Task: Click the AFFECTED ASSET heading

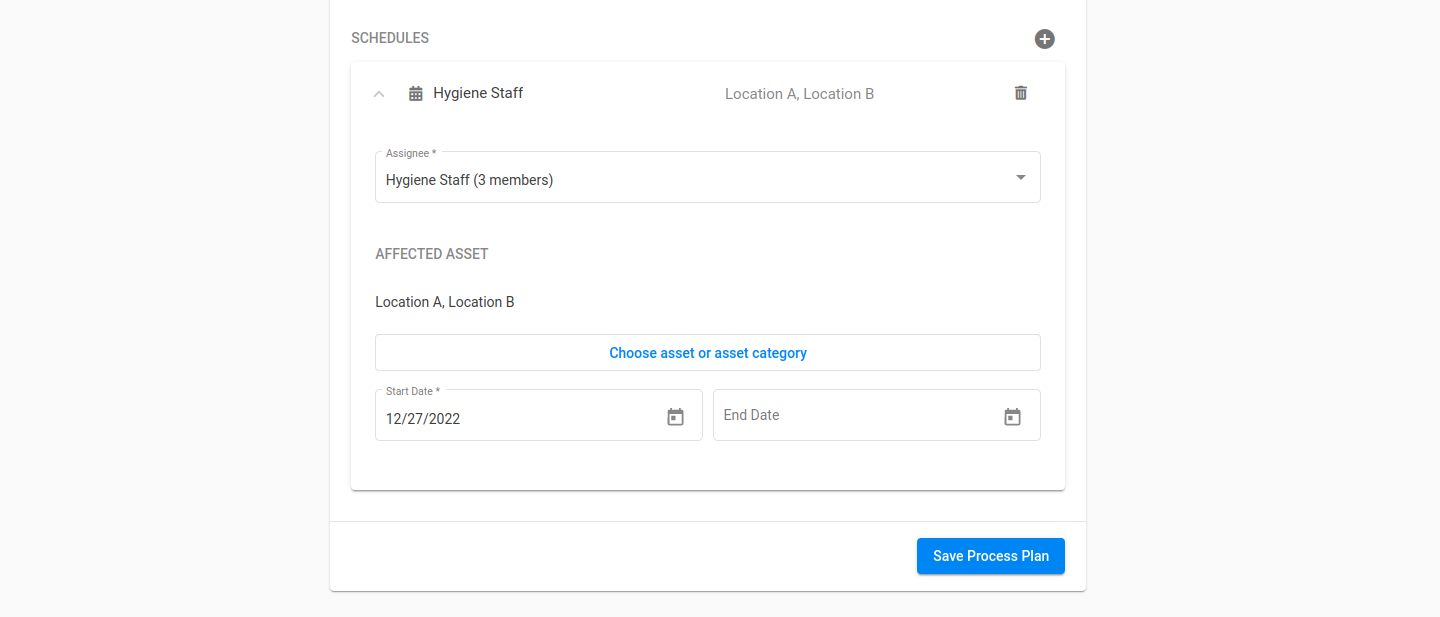Action: pyautogui.click(x=431, y=254)
